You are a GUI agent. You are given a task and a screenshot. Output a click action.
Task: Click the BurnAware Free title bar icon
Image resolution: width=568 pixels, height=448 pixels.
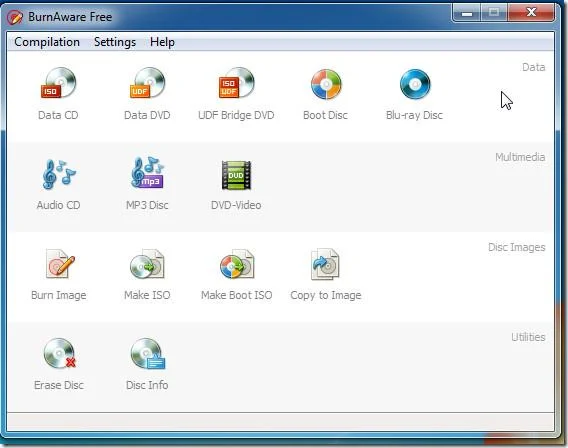click(x=15, y=17)
